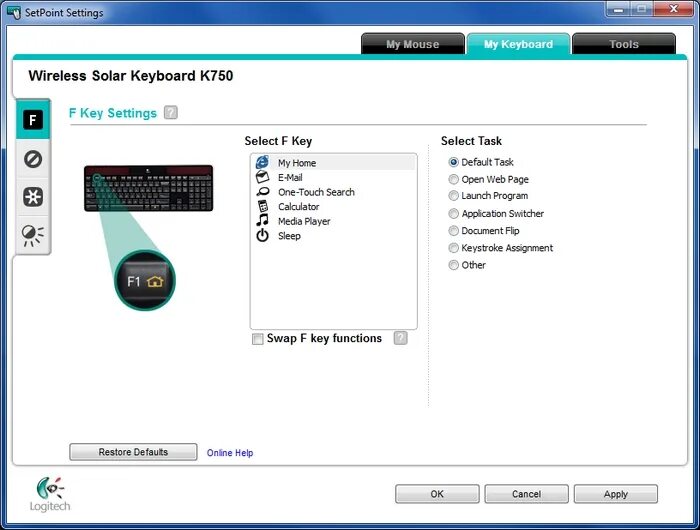700x530 pixels.
Task: Click the music note icon for Media Player
Action: 262,220
